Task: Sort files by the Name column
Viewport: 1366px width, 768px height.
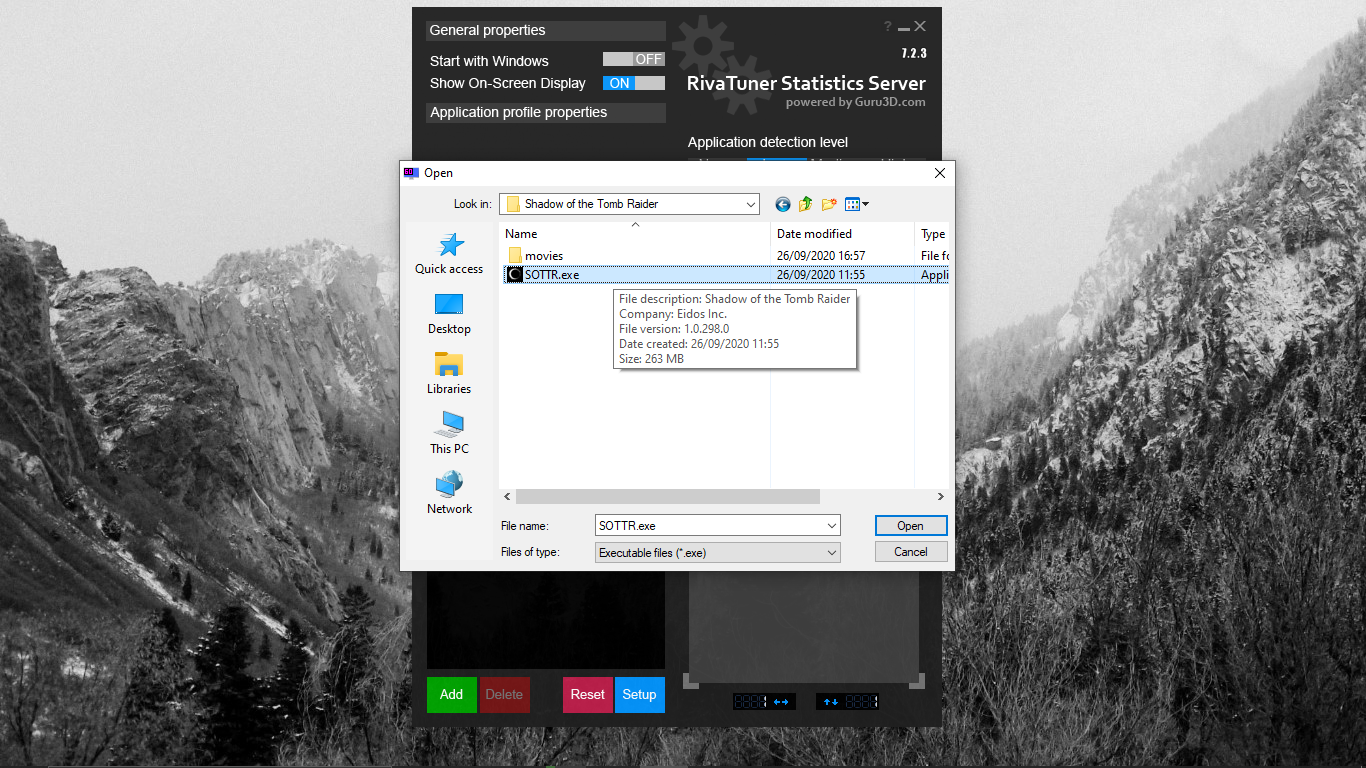Action: [520, 233]
